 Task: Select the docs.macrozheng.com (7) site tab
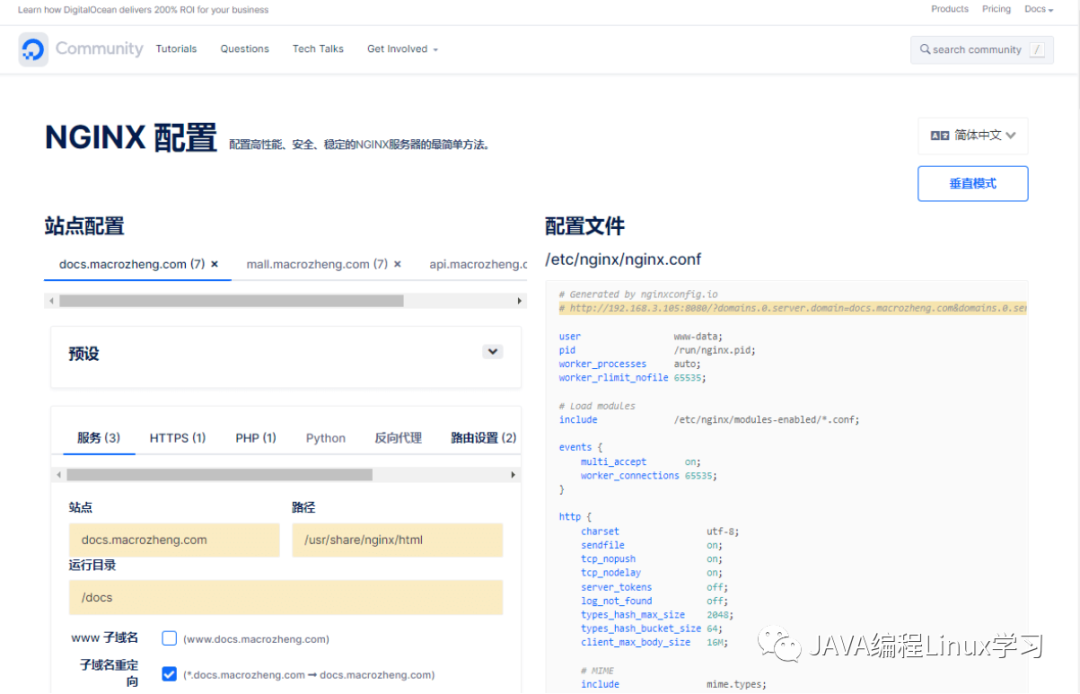point(132,264)
